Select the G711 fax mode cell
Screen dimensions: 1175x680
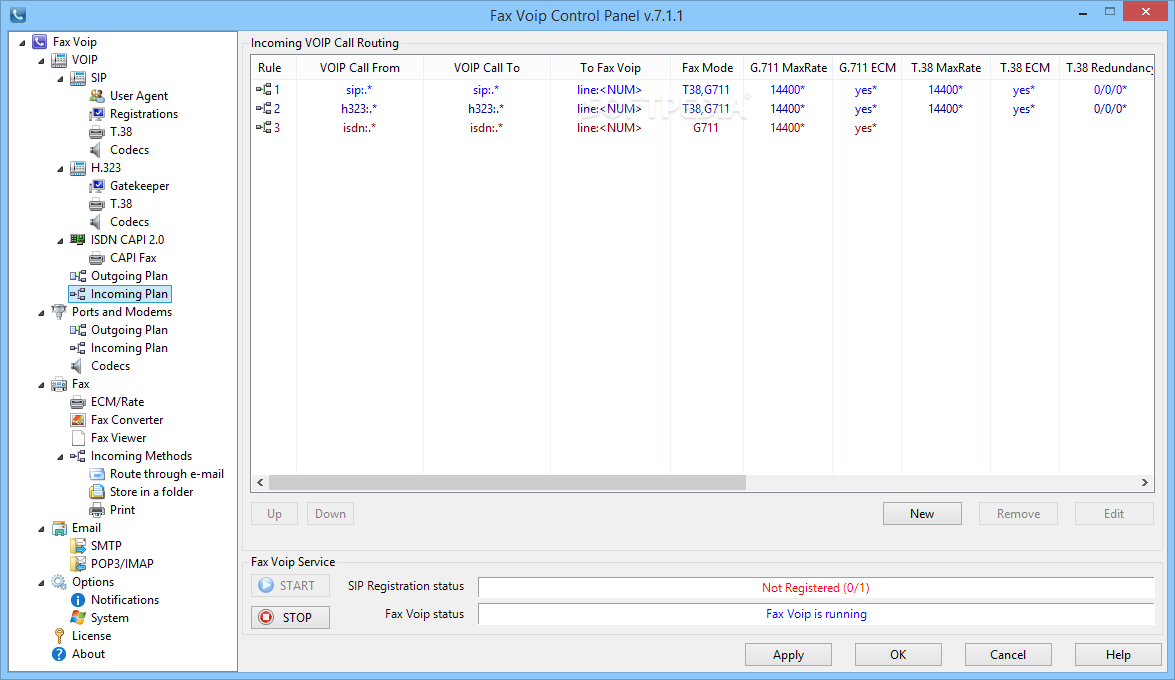click(705, 127)
